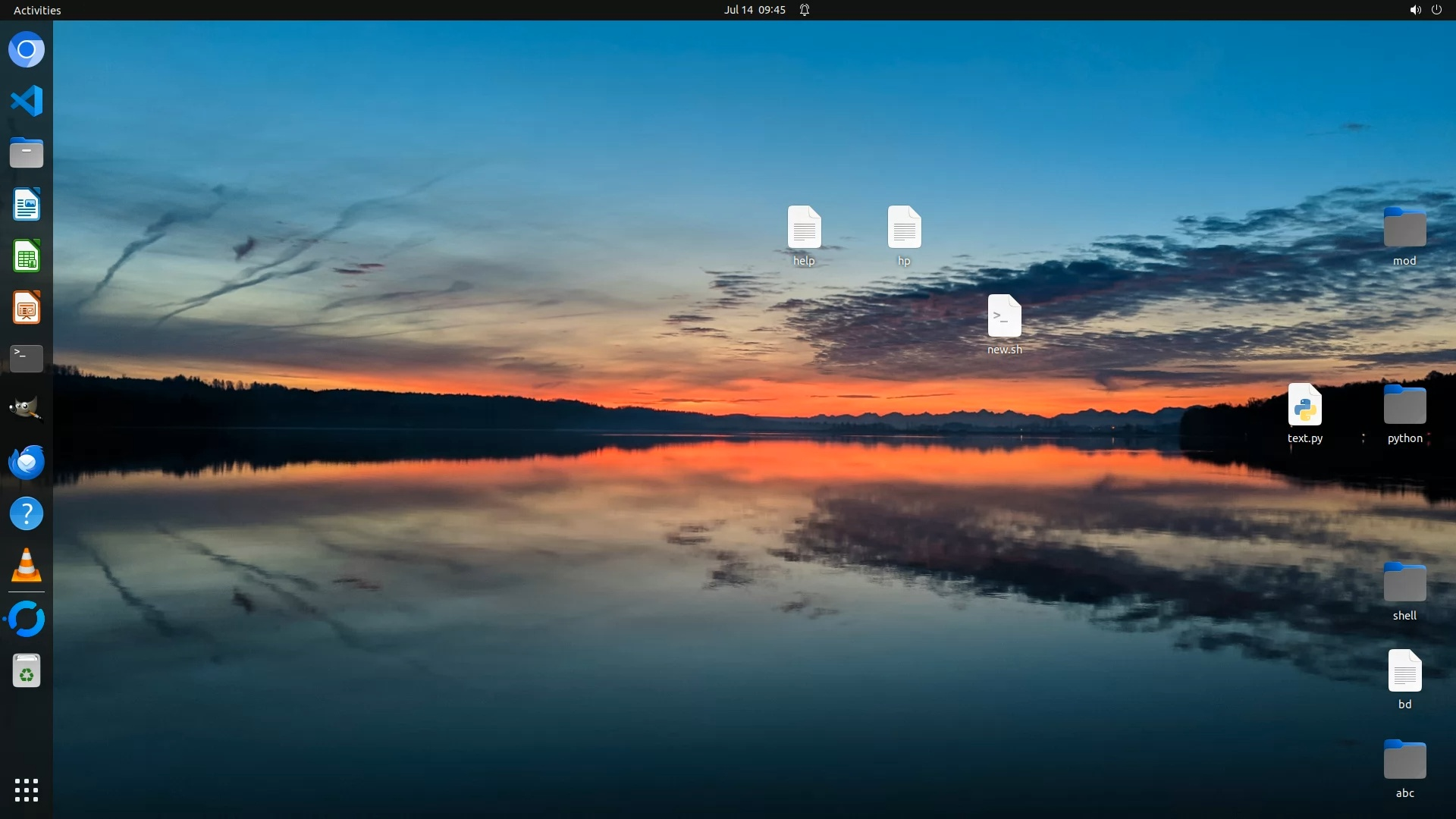1456x819 pixels.
Task: Launch Visual Studio Code from the dock
Action: 27,101
